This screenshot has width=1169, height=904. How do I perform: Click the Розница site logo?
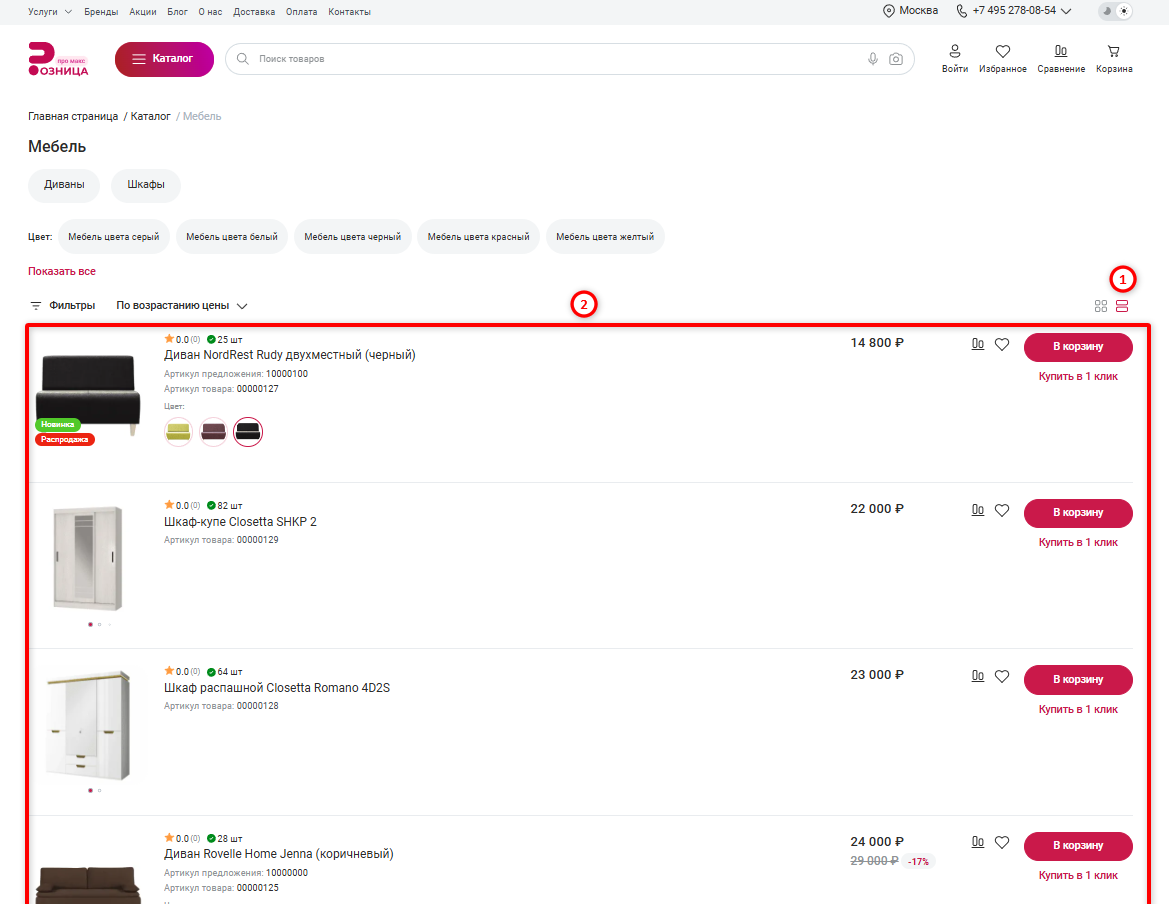click(58, 59)
